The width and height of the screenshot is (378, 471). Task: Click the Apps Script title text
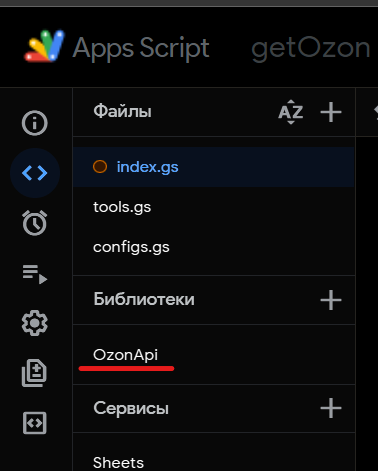pos(141,49)
